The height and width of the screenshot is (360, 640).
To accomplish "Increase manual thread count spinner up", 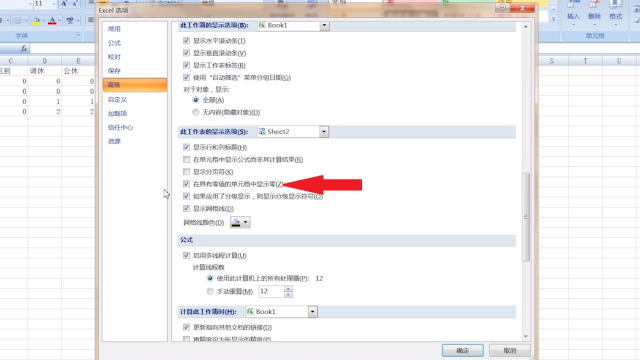I will click(x=288, y=289).
